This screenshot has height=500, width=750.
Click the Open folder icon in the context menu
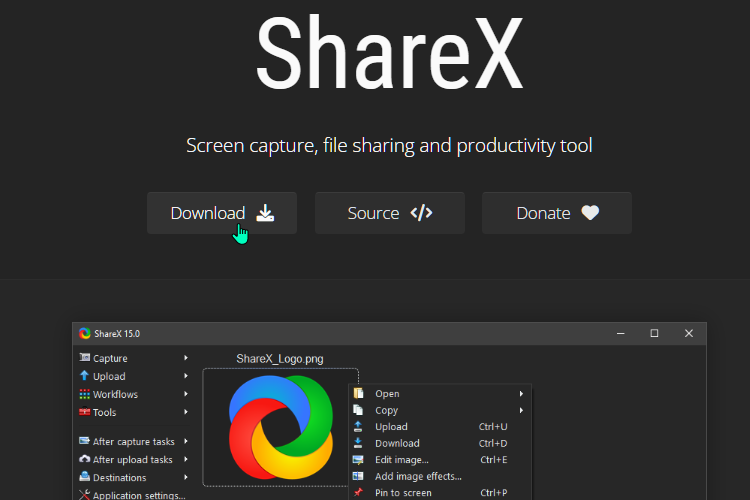point(358,393)
